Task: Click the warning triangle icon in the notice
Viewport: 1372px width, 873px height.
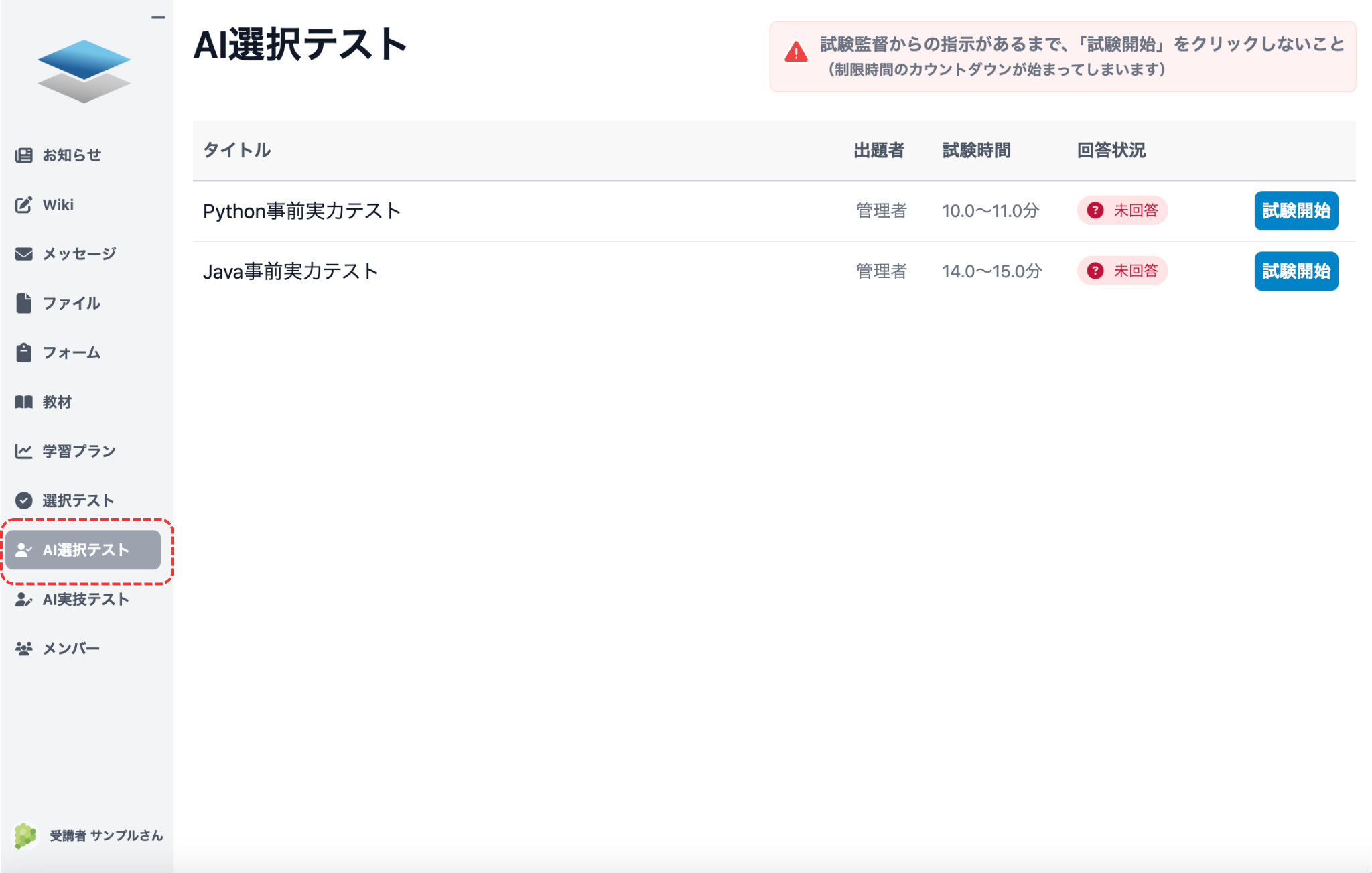Action: pos(795,50)
